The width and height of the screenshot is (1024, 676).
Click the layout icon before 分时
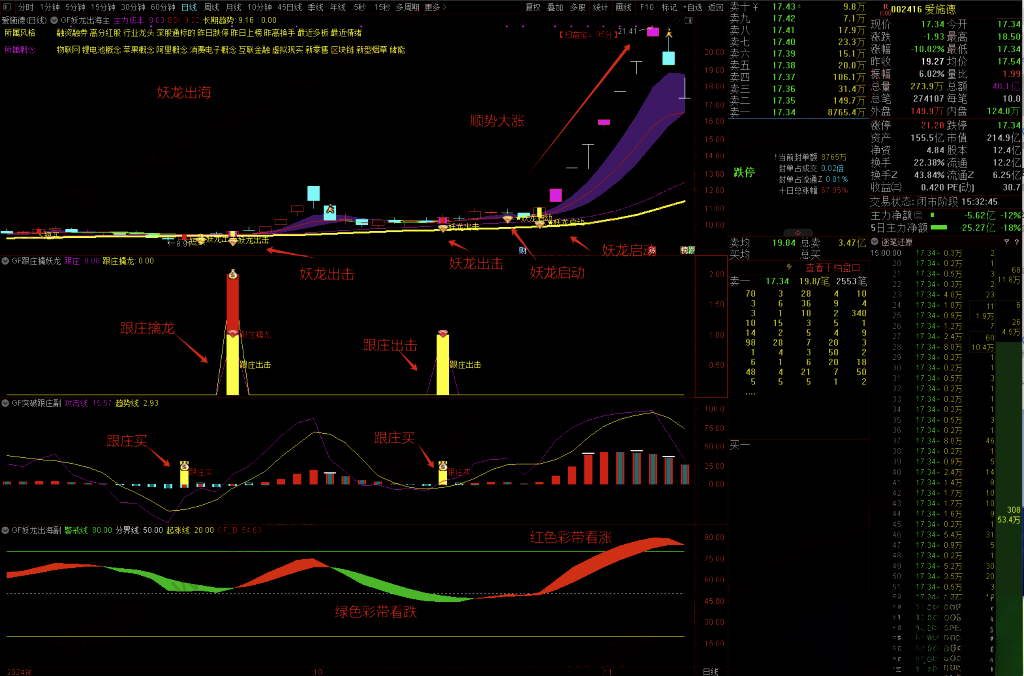8,6
